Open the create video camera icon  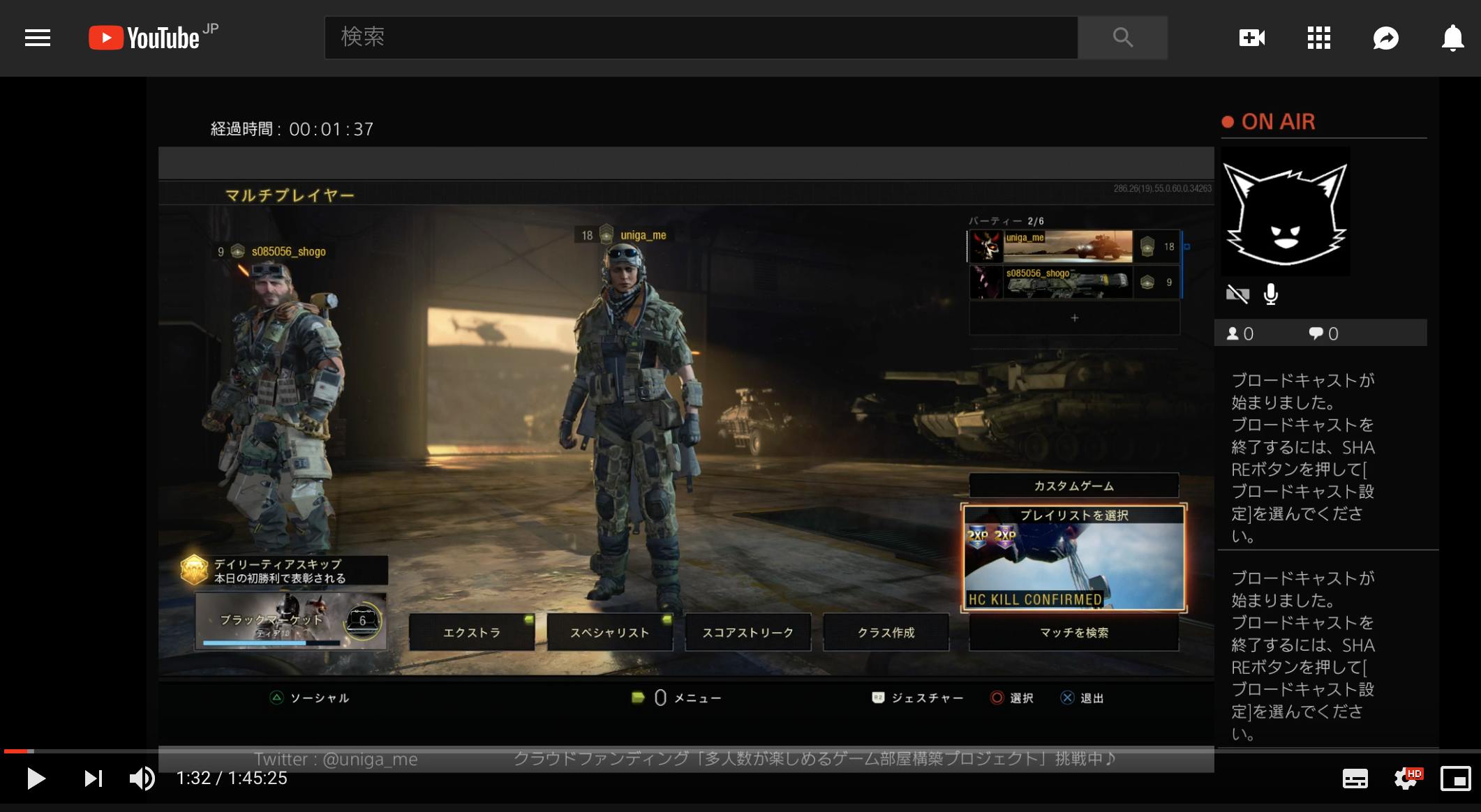(1252, 38)
